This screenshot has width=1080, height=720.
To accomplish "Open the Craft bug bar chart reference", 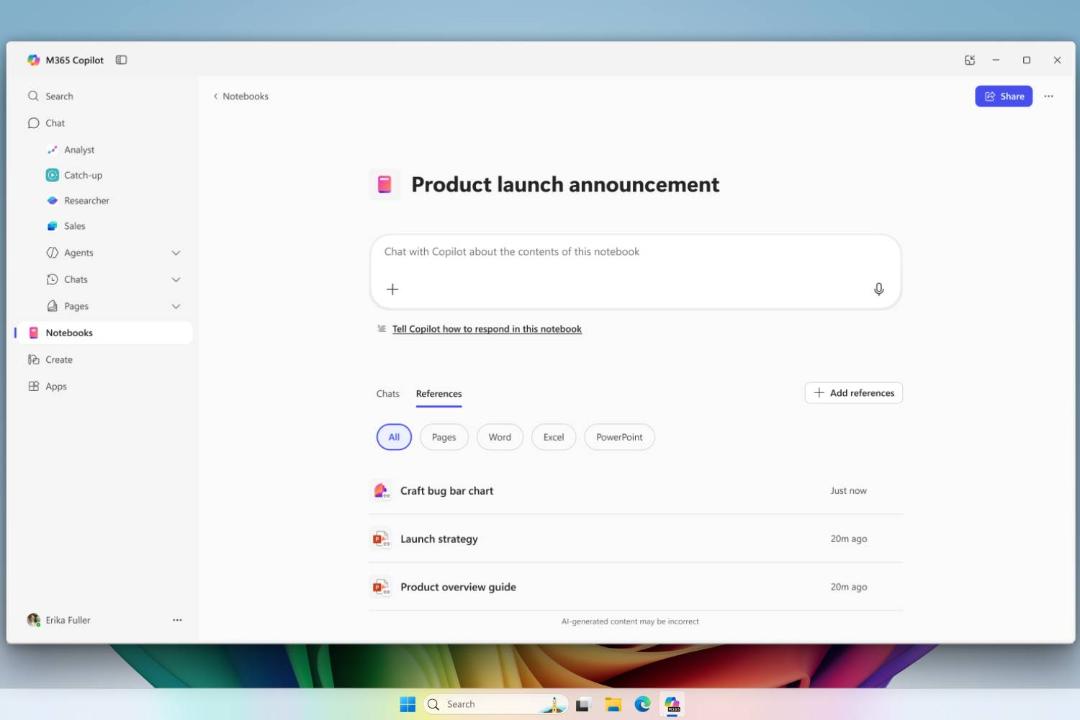I will (635, 491).
